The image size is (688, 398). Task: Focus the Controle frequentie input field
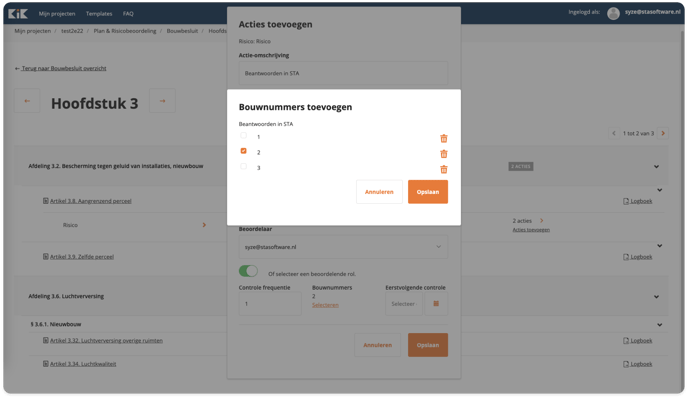pos(270,304)
